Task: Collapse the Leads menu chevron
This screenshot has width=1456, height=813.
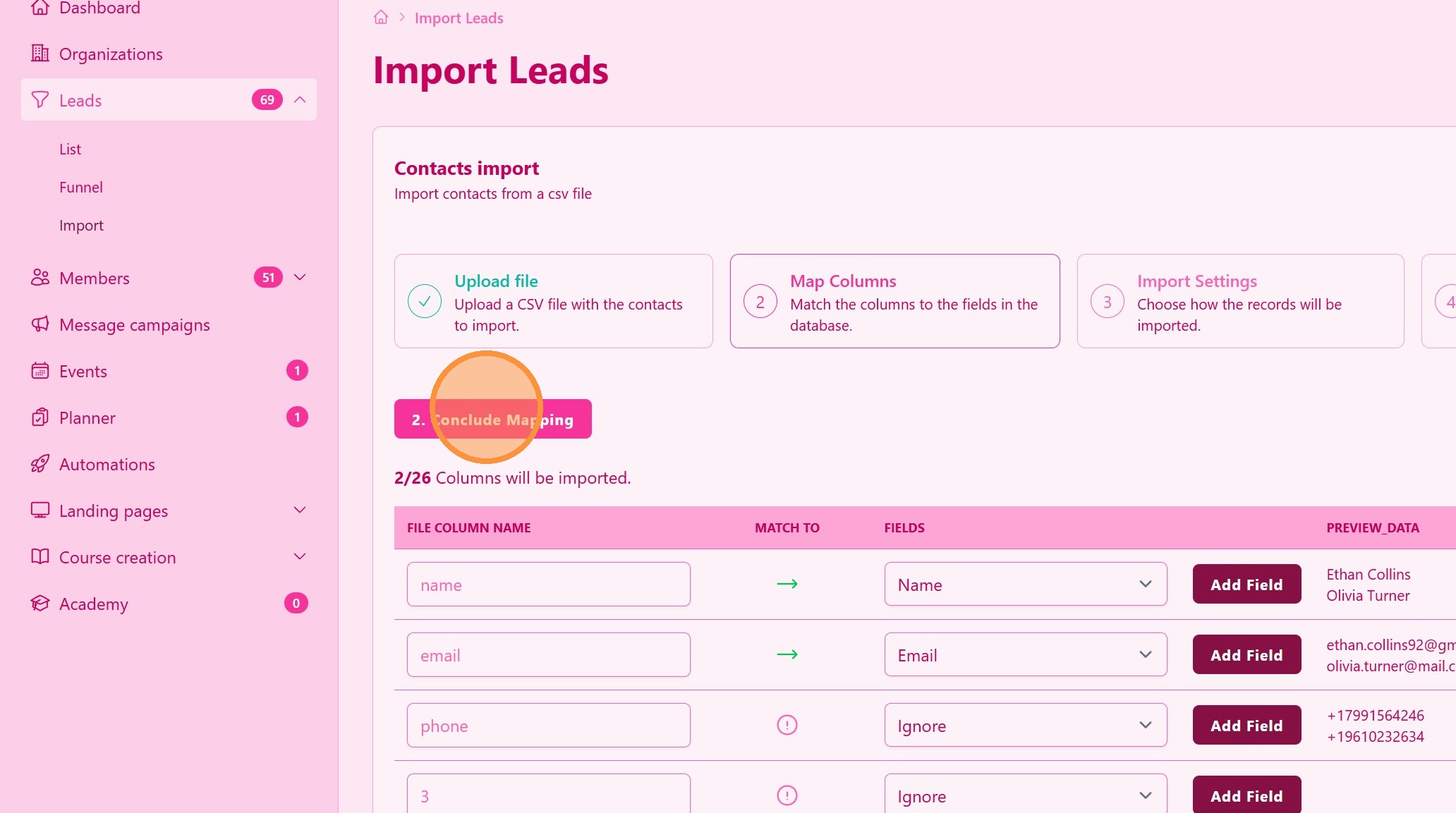Action: (x=300, y=100)
